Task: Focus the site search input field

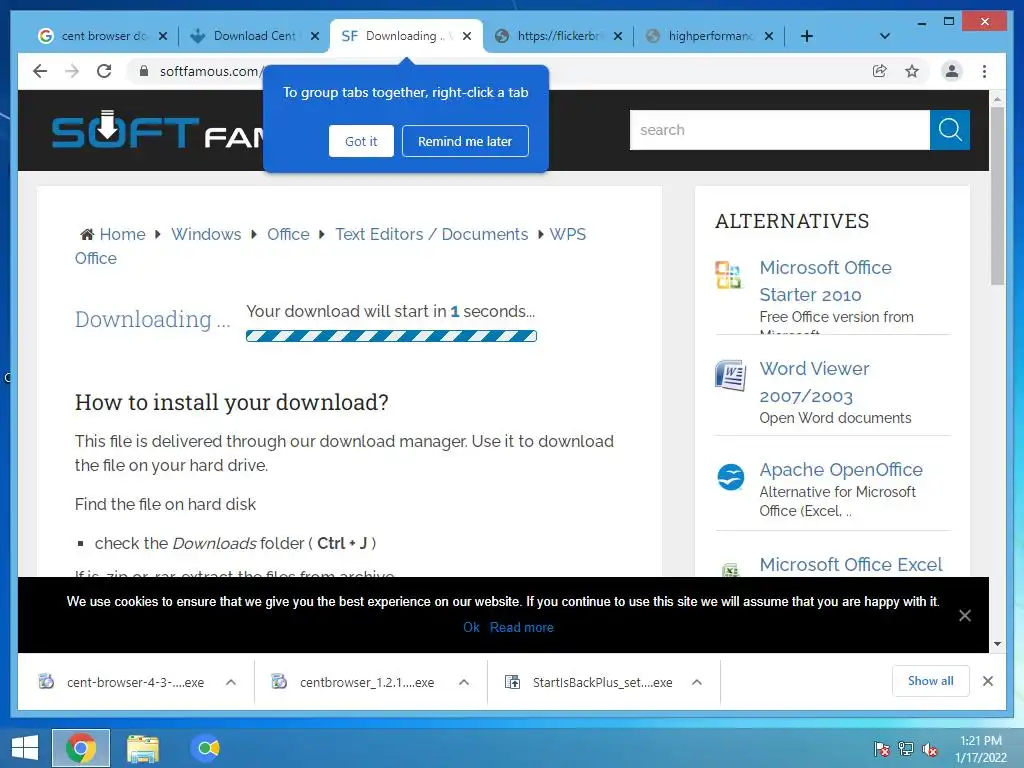Action: click(779, 130)
